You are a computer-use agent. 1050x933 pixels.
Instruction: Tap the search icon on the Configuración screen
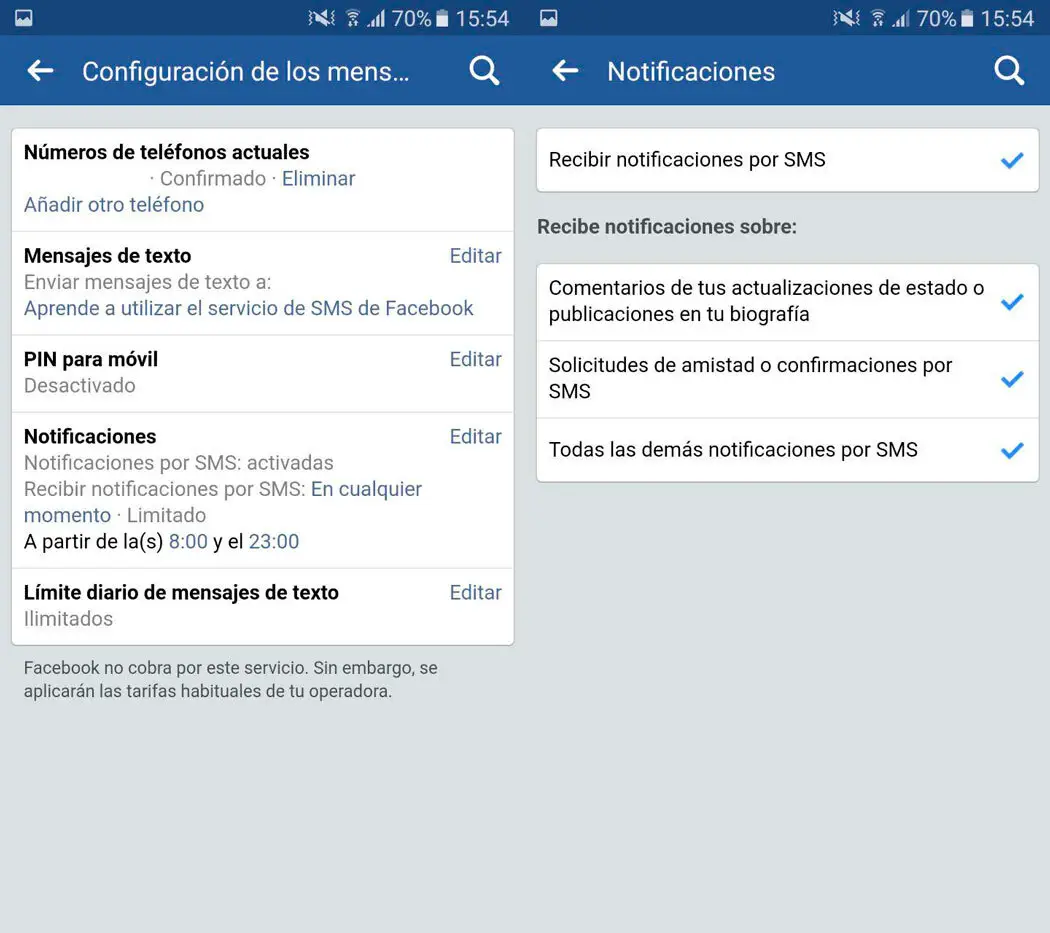point(484,71)
